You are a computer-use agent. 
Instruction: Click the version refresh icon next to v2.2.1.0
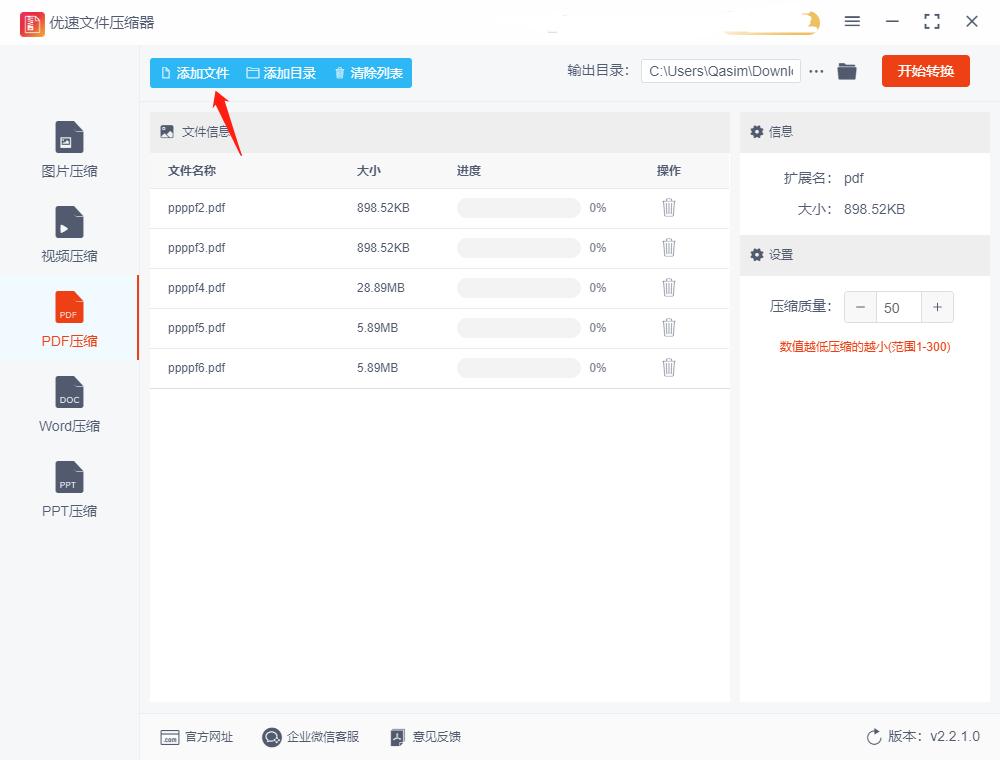pos(871,737)
